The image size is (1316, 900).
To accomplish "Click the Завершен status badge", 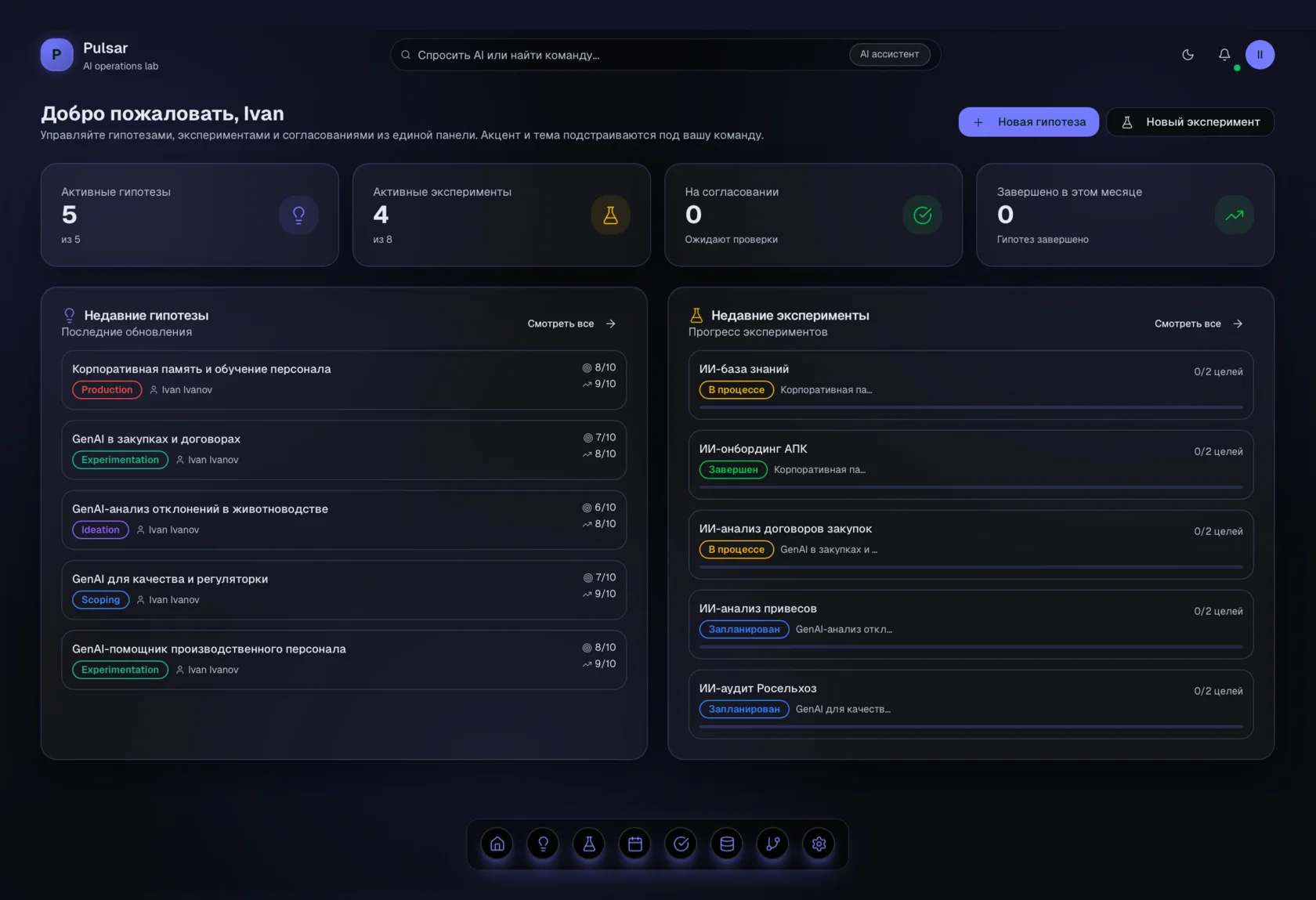I will click(x=733, y=469).
